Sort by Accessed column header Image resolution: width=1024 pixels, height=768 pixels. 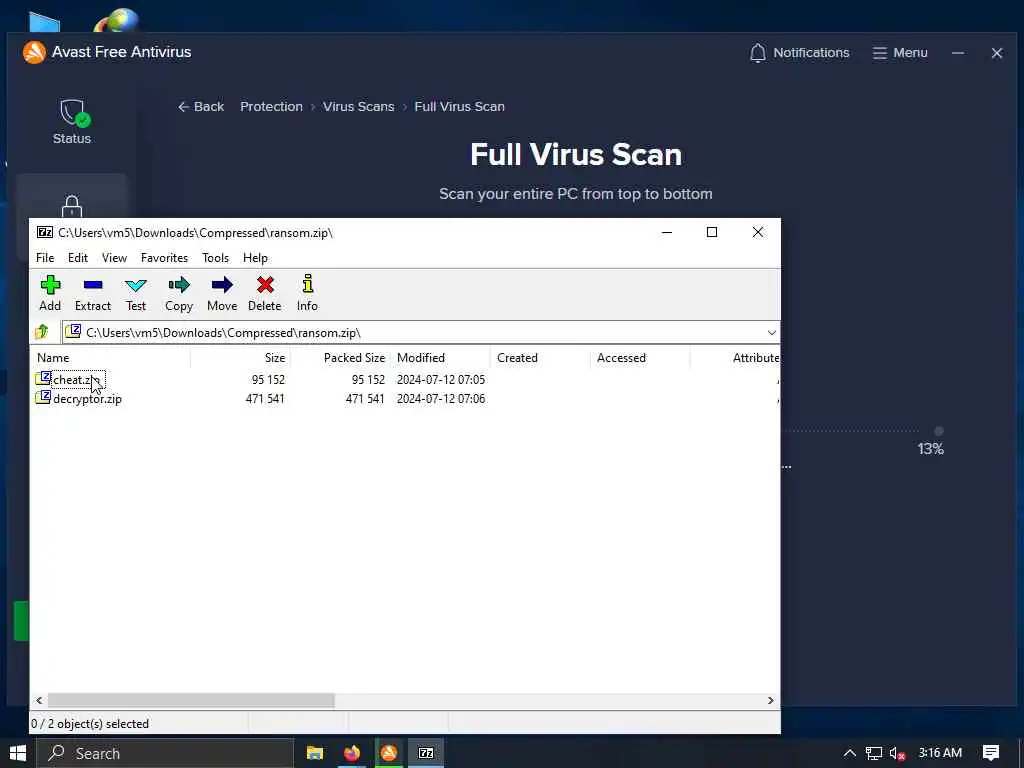[x=640, y=358]
